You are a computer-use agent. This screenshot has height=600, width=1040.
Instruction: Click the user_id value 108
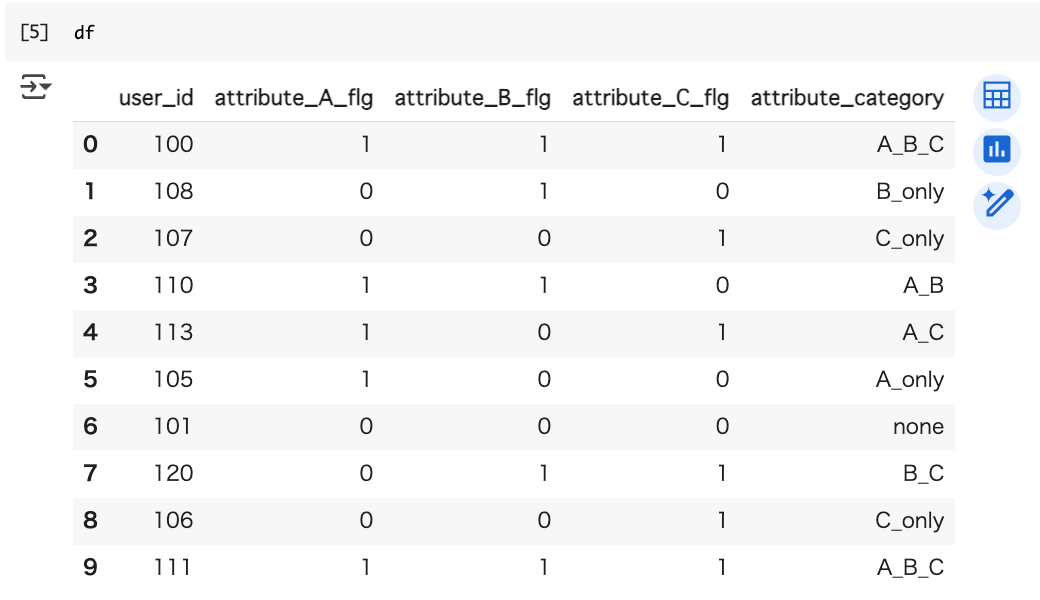[x=173, y=192]
